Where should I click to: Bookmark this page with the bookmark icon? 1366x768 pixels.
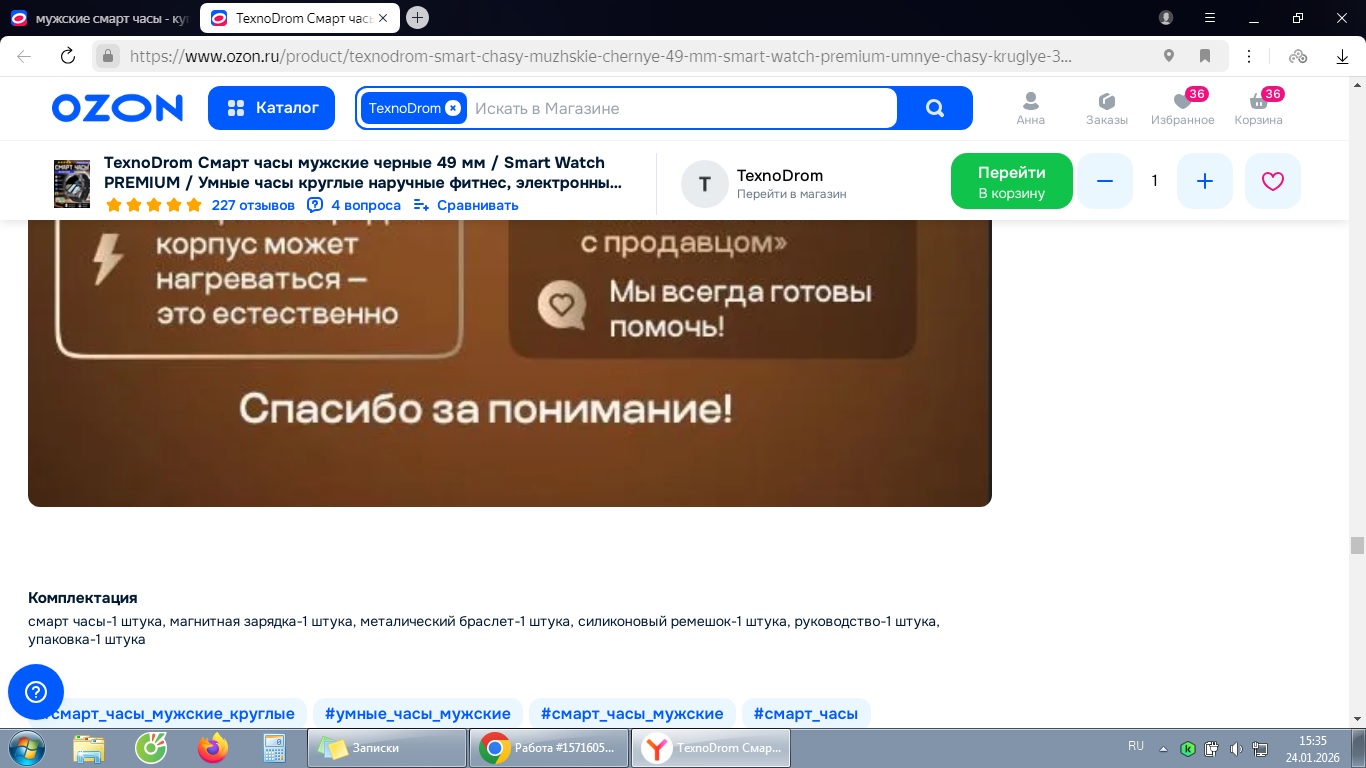(1205, 56)
